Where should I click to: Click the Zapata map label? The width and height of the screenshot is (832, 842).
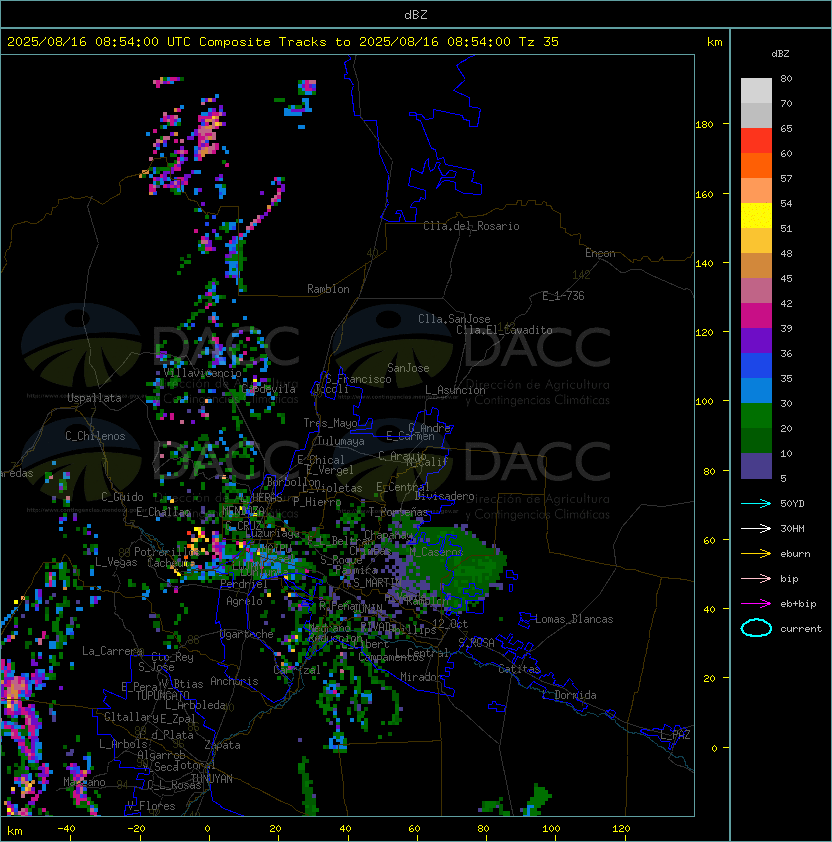[x=222, y=745]
